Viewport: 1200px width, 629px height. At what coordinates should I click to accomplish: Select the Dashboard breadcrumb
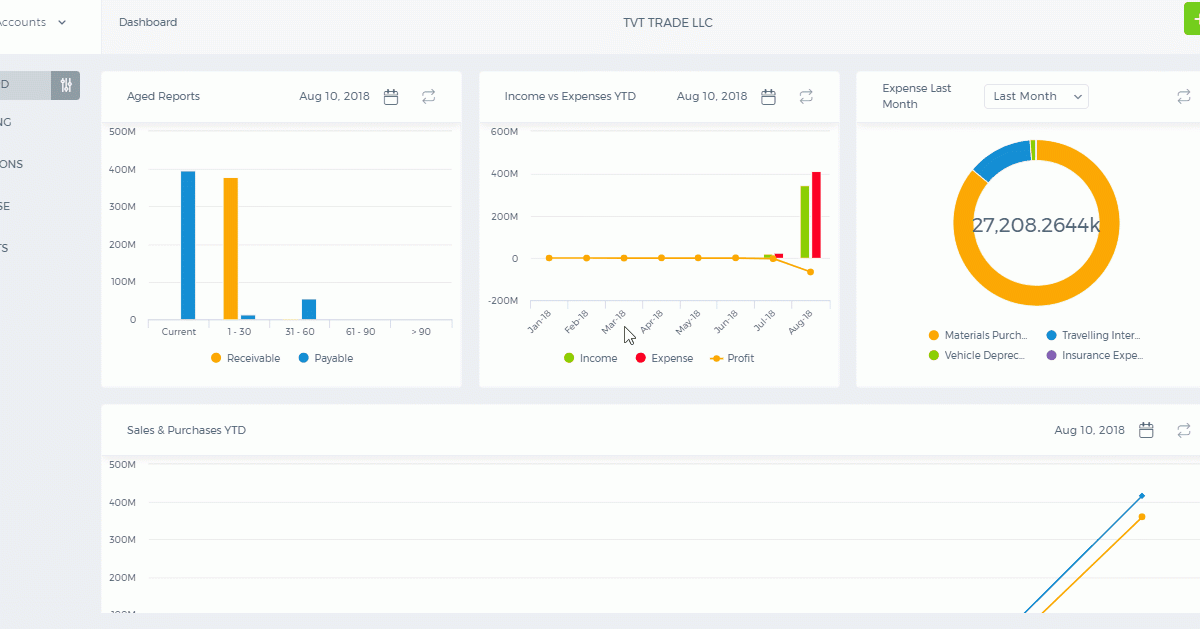coord(148,22)
